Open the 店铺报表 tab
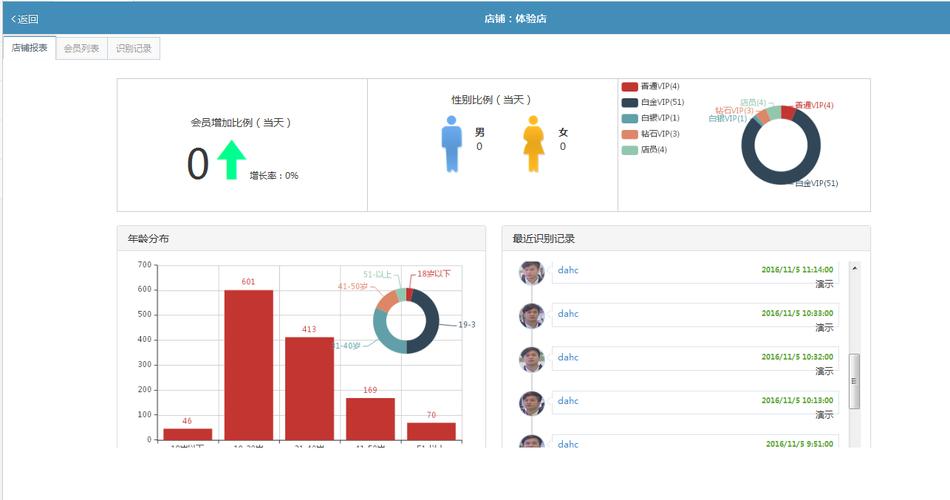The image size is (950, 500). coord(29,48)
